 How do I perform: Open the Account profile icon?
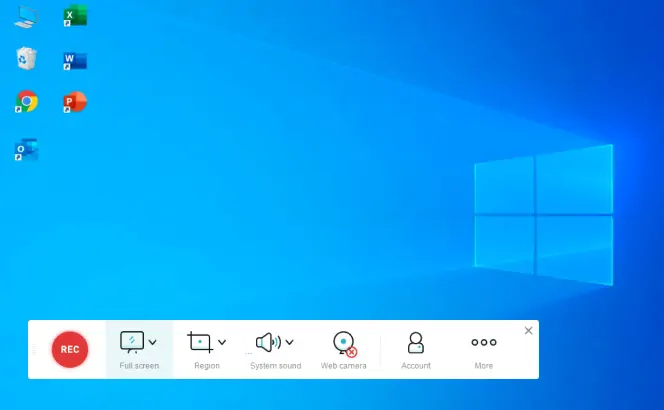415,343
